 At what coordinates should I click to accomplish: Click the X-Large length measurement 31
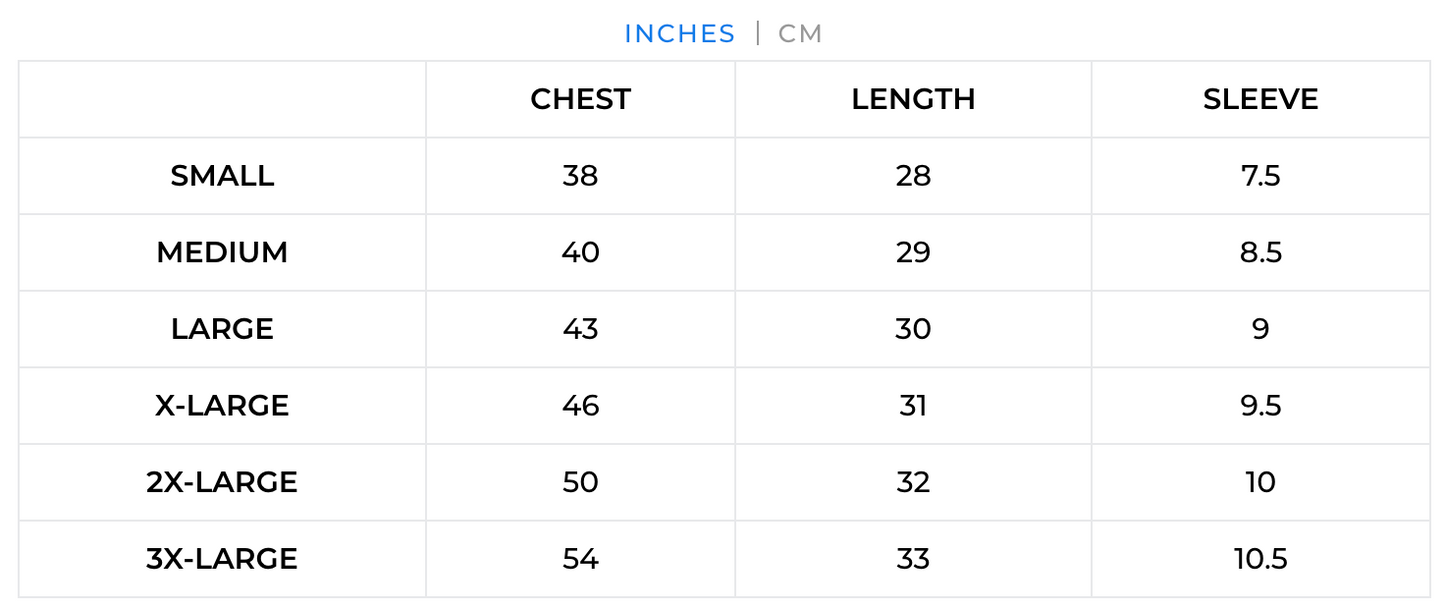[x=913, y=406]
